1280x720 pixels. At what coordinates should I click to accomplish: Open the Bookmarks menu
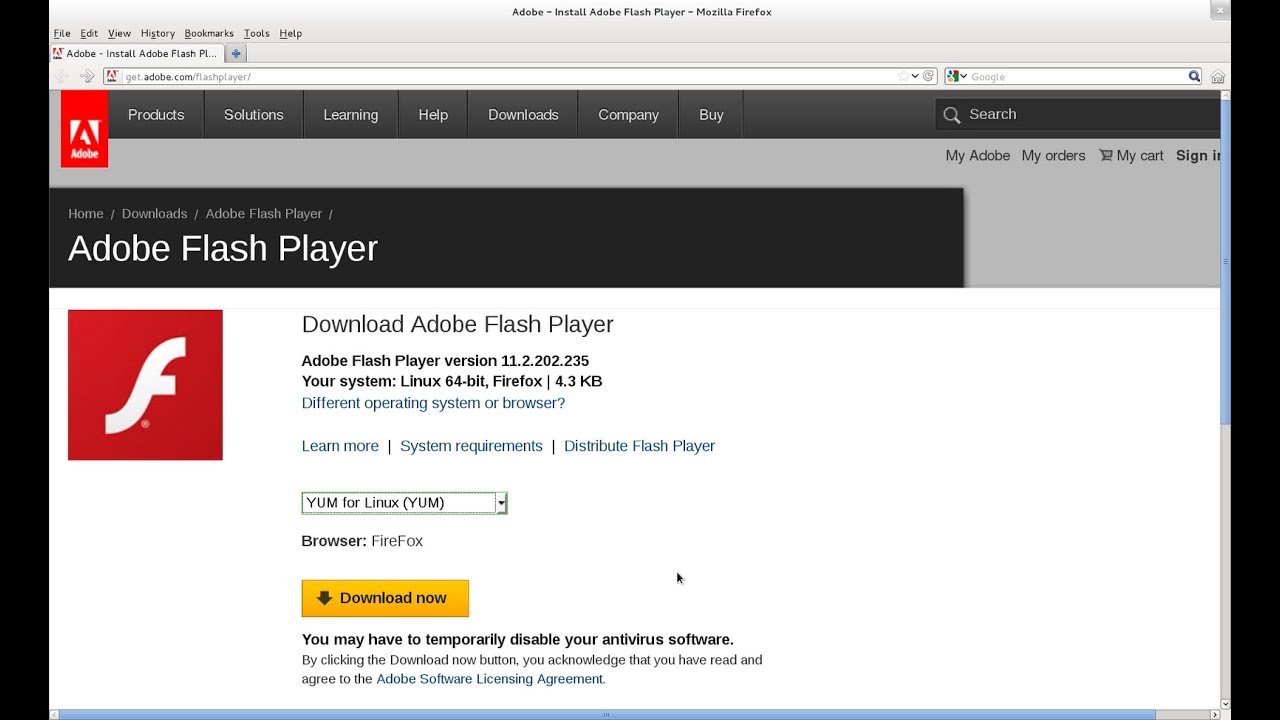tap(209, 33)
